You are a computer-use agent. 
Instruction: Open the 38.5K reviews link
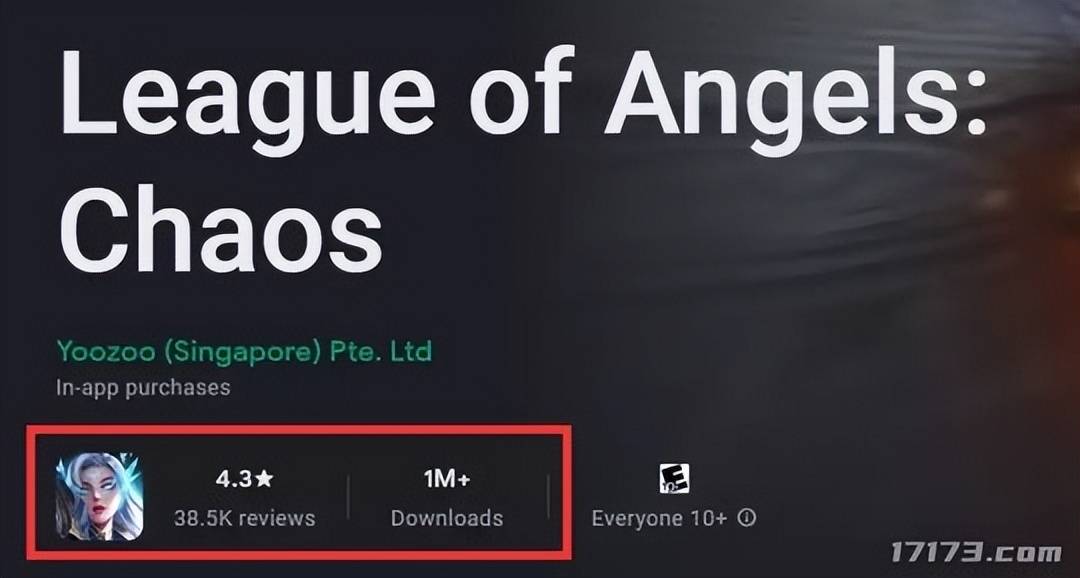(245, 518)
